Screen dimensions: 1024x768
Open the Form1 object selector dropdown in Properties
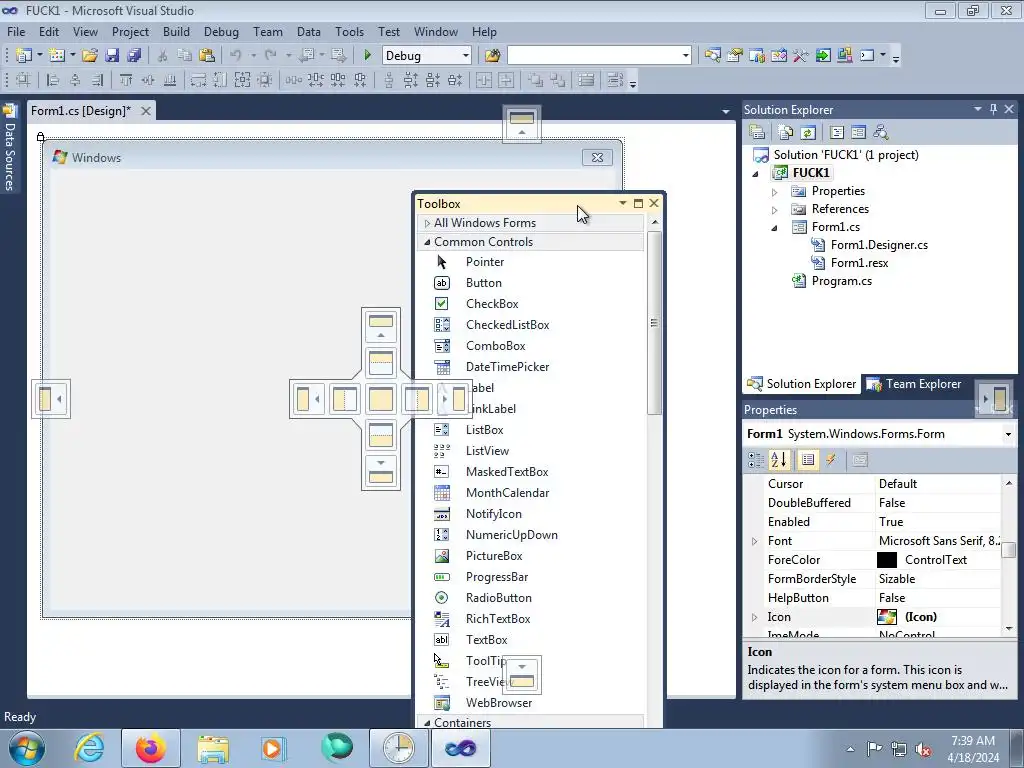tap(1008, 434)
